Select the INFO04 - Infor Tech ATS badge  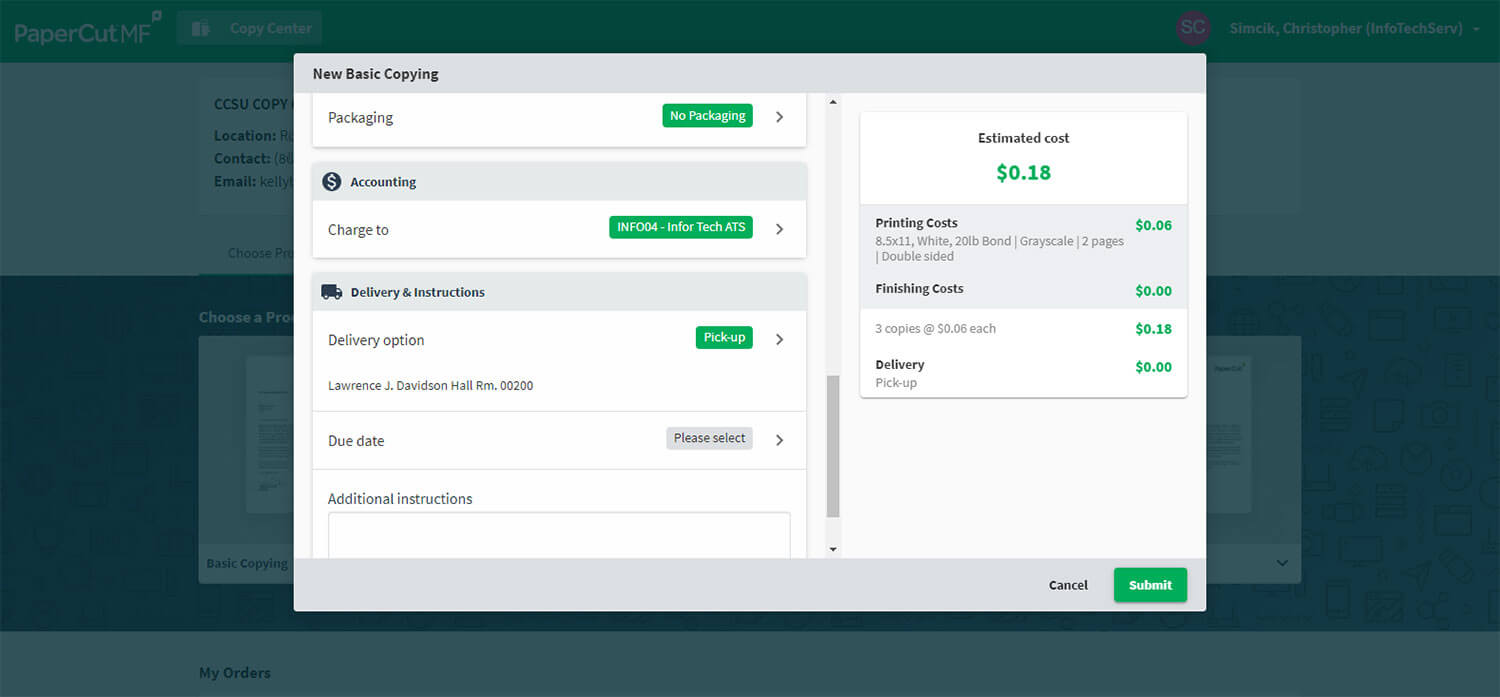coord(681,227)
